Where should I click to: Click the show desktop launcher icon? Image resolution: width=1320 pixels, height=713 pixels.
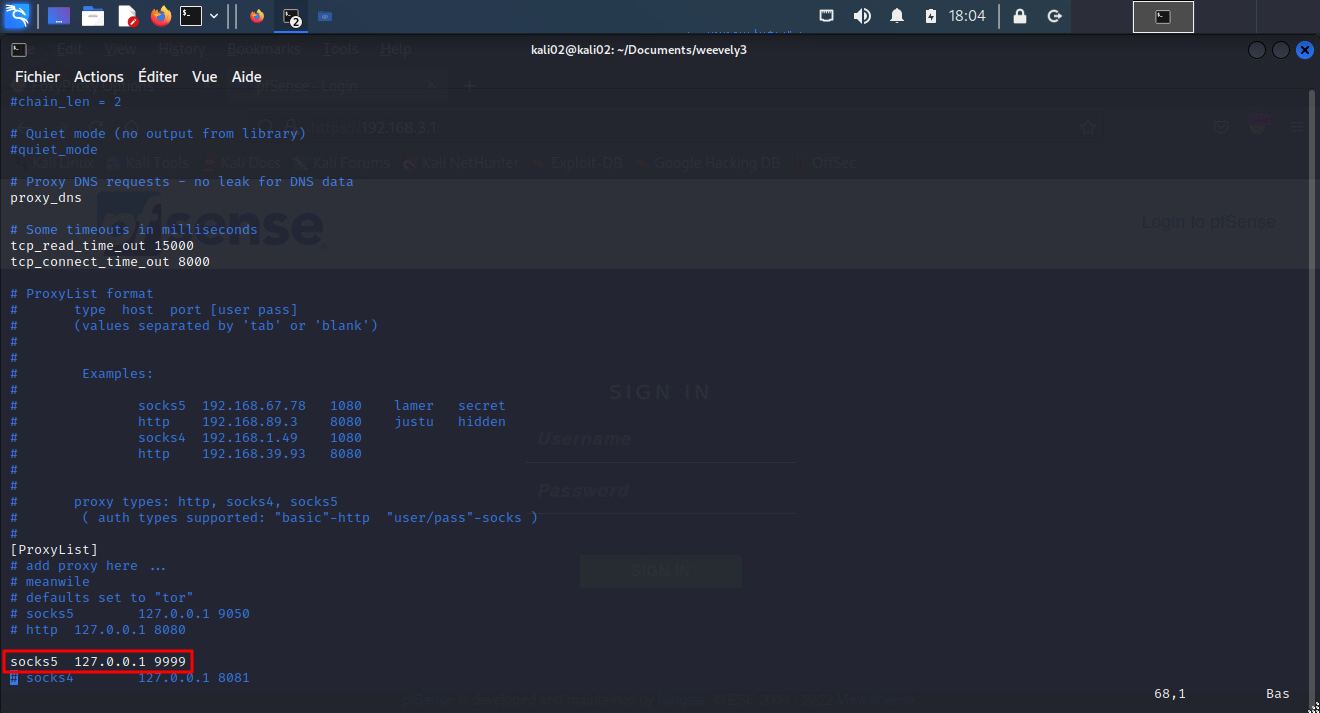(x=59, y=16)
